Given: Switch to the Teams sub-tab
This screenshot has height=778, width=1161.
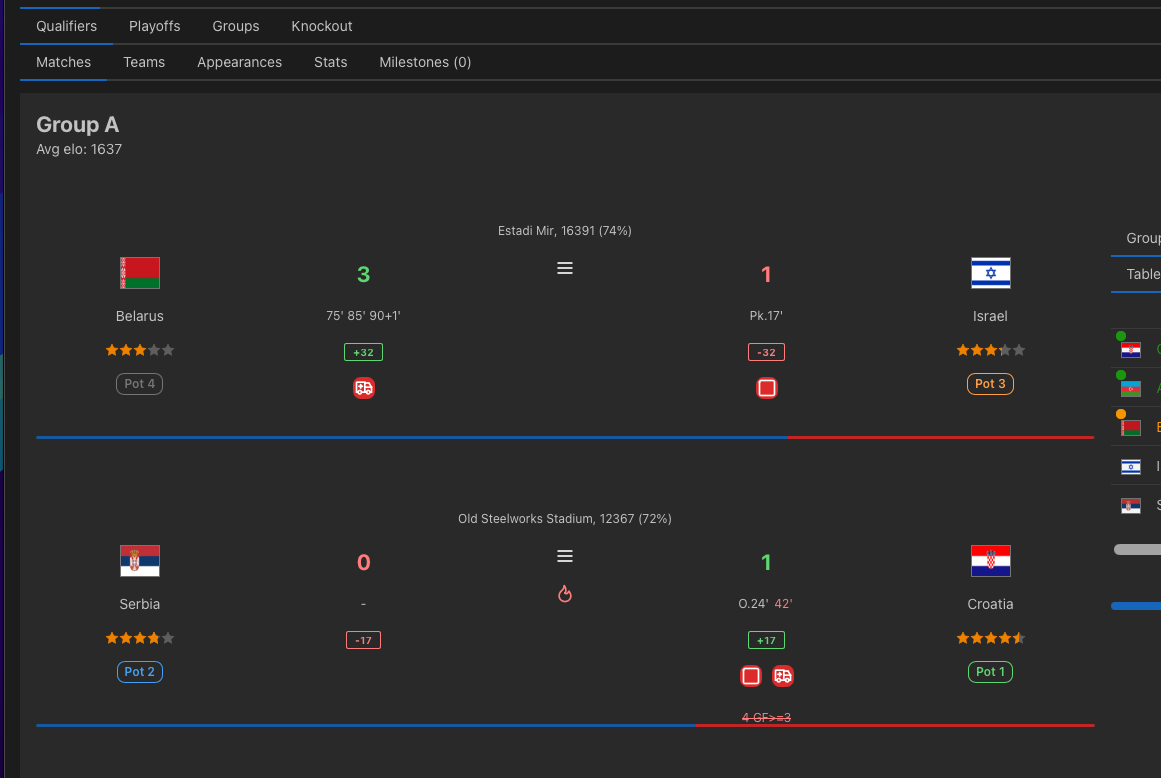Looking at the screenshot, I should (x=144, y=62).
